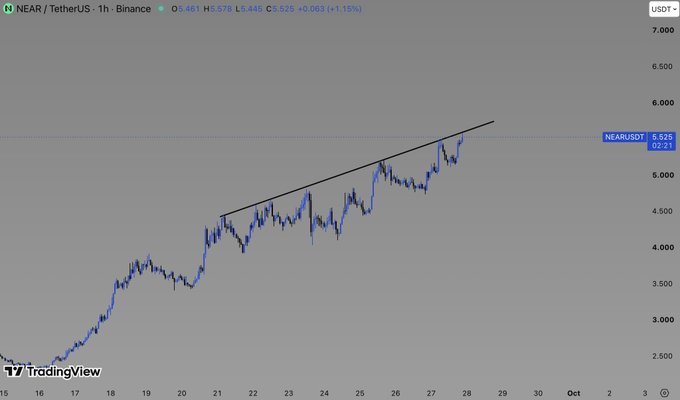Click the 4.500 price axis label
Image resolution: width=680 pixels, height=400 pixels.
point(663,211)
